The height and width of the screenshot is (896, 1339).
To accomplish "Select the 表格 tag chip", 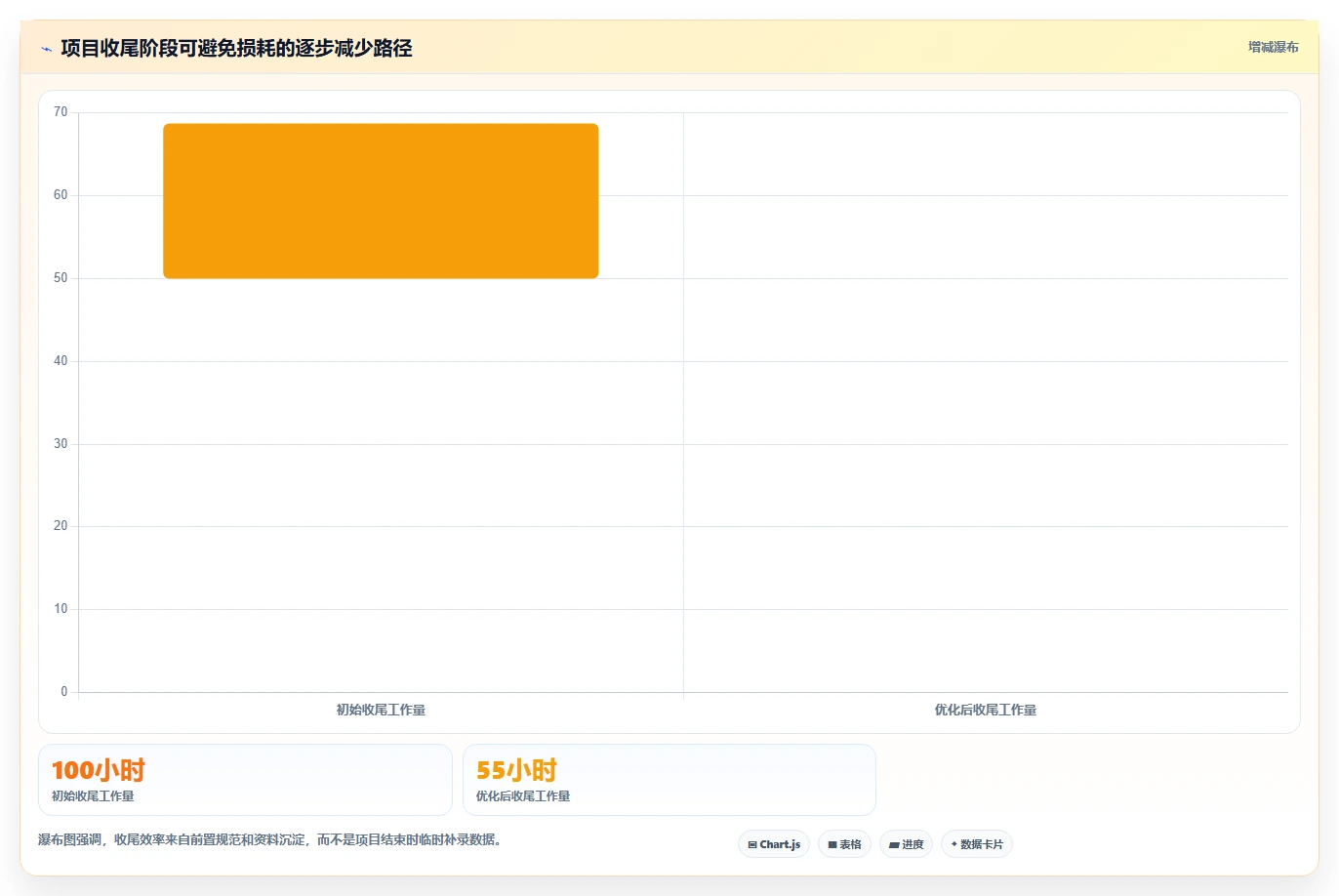I will coord(844,844).
